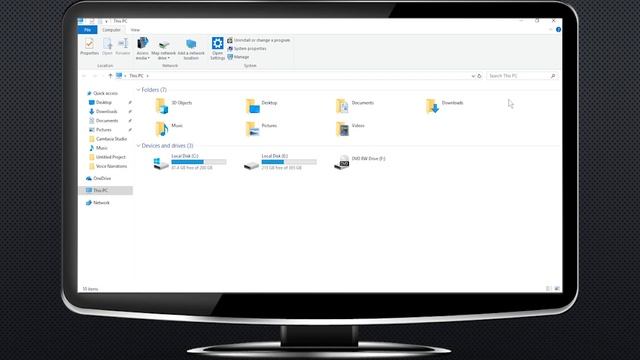Screen dimensions: 640x360
Task: Select This PC in sidebar
Action: pyautogui.click(x=105, y=190)
